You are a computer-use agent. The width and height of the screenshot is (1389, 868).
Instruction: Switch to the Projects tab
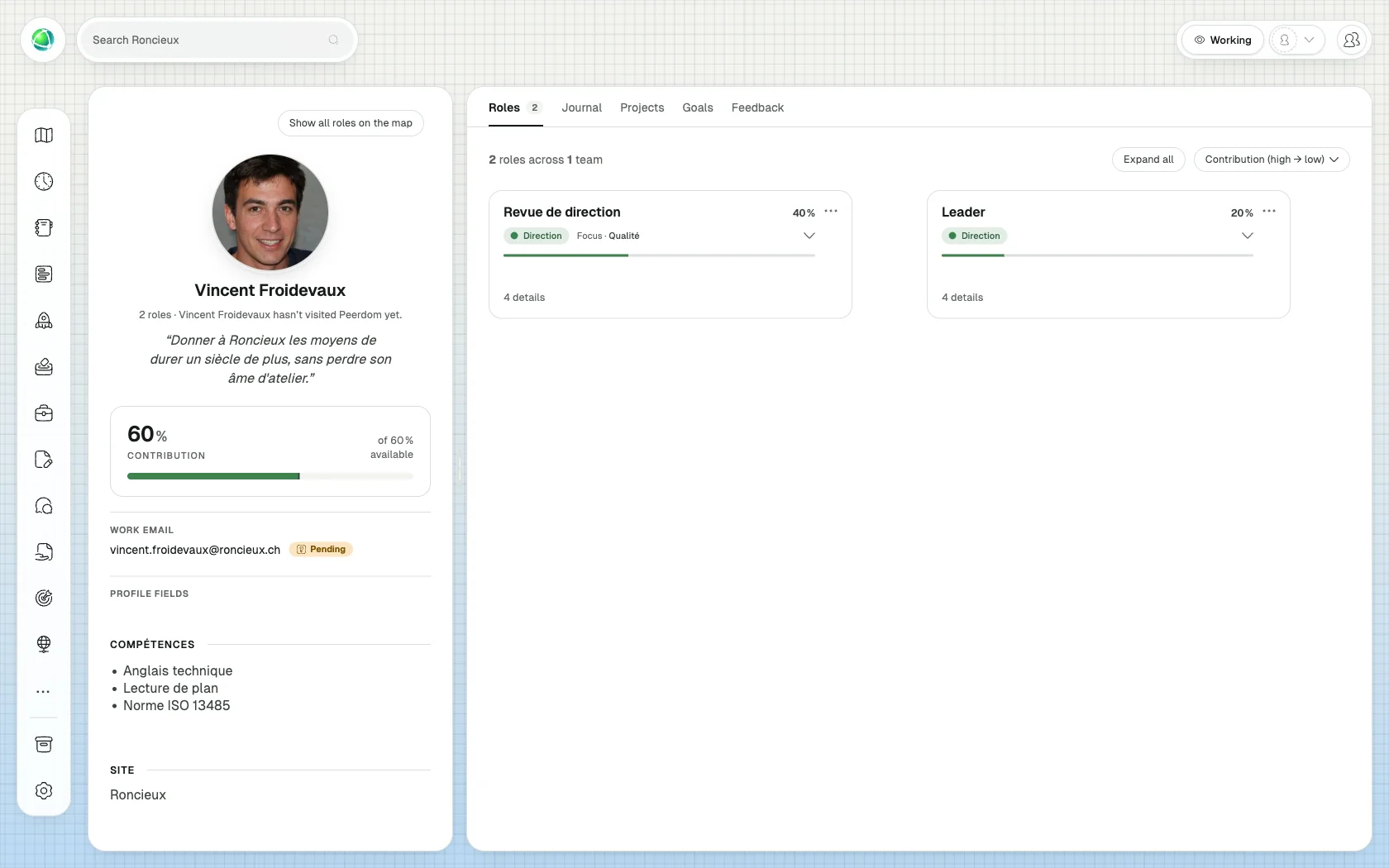pyautogui.click(x=642, y=107)
